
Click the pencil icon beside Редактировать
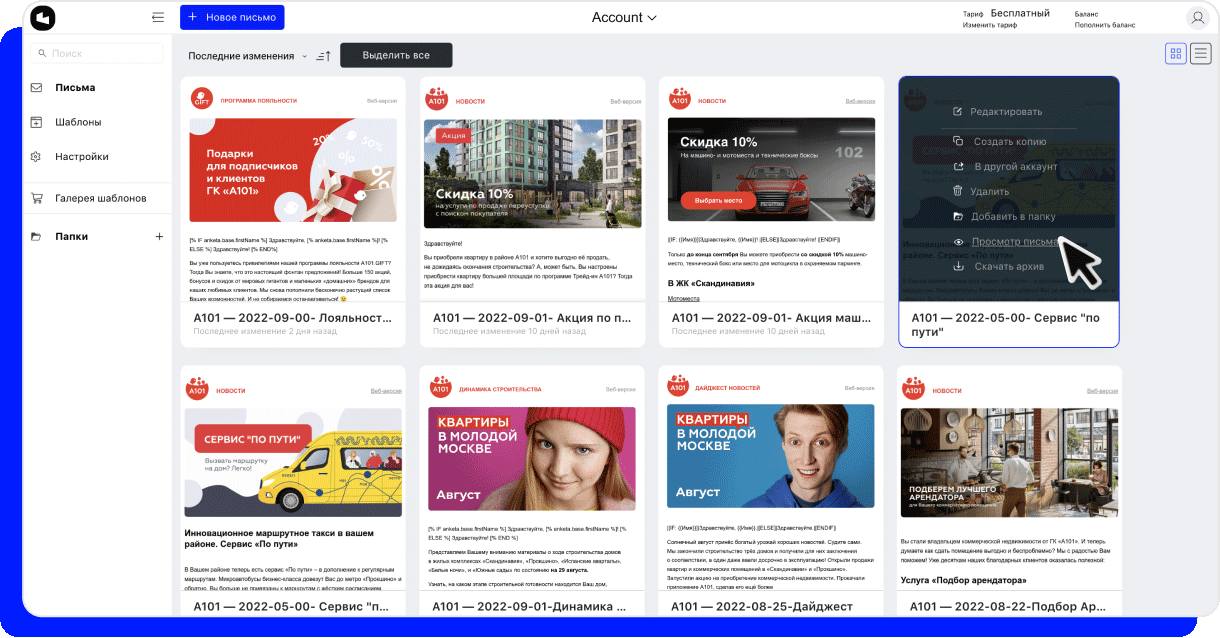958,111
